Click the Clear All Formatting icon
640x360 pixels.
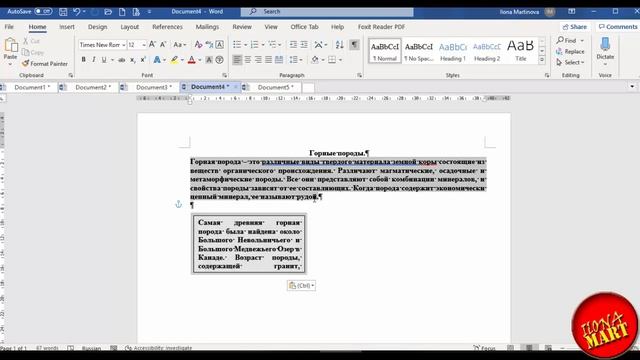[x=198, y=44]
